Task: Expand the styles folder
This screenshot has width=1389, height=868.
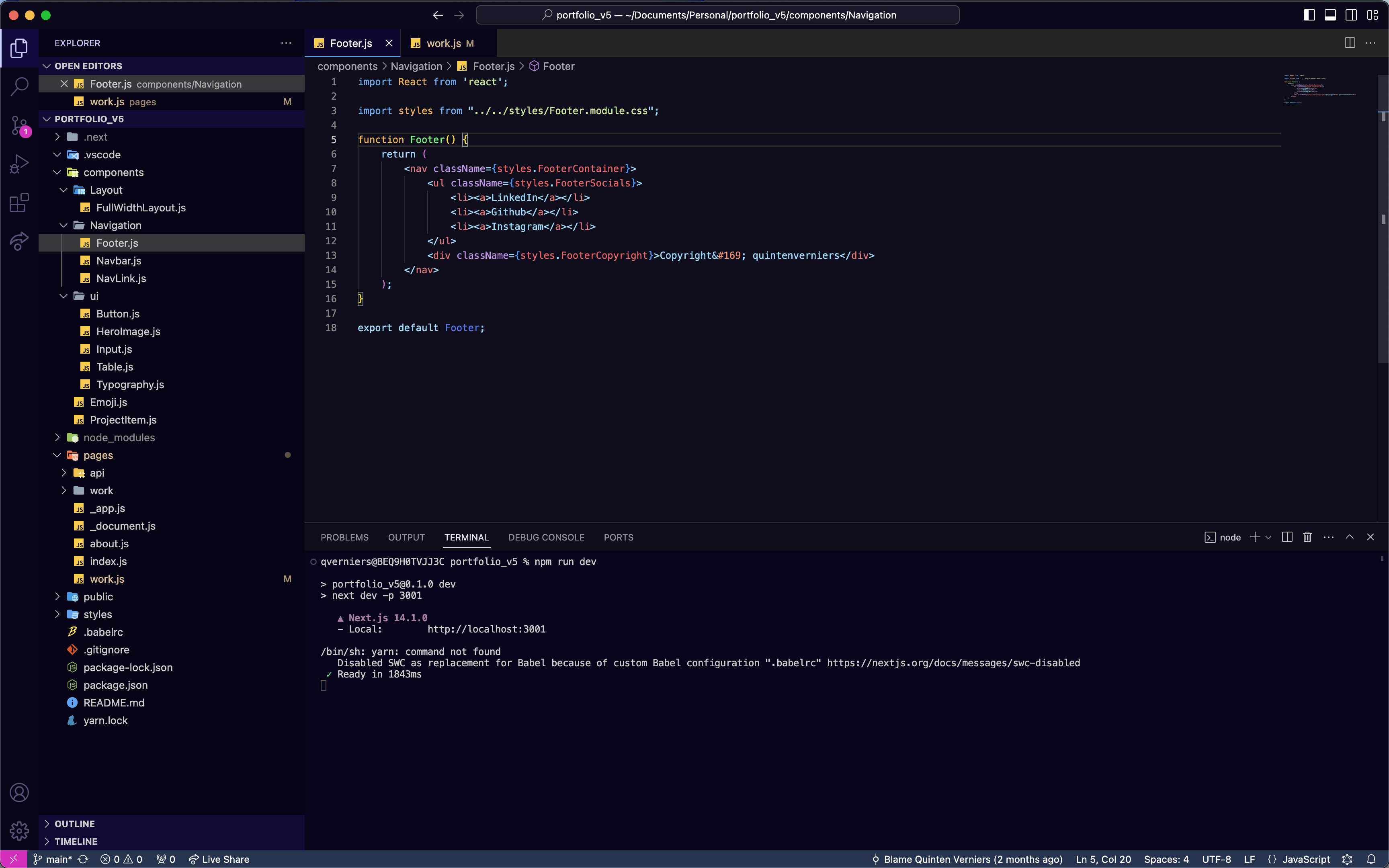Action: pyautogui.click(x=172, y=614)
